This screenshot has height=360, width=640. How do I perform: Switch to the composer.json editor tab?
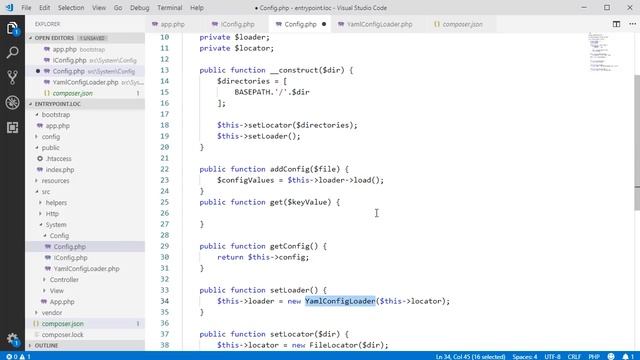(x=462, y=24)
